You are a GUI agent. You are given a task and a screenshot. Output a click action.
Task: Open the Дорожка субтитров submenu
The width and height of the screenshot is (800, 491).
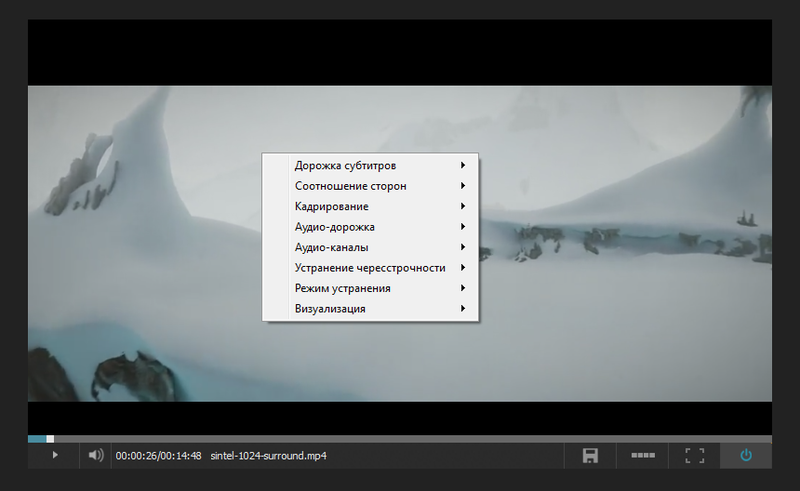coord(370,165)
